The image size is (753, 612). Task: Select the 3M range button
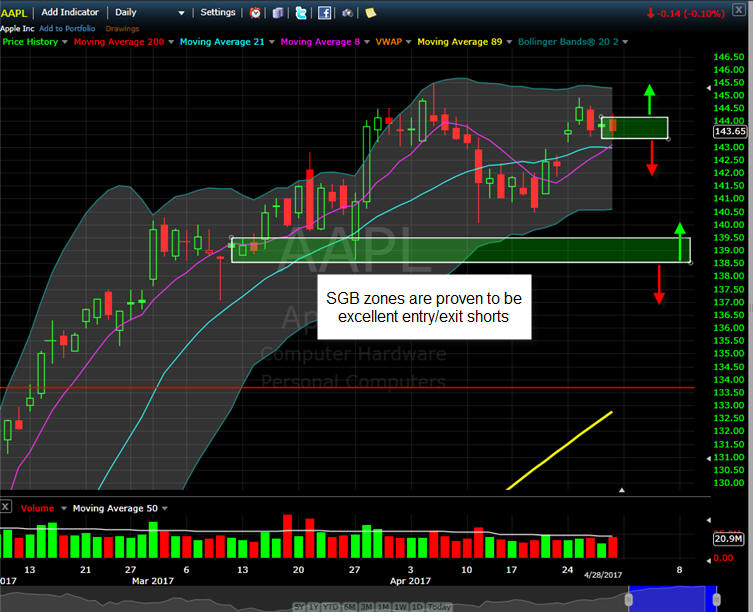(x=366, y=607)
